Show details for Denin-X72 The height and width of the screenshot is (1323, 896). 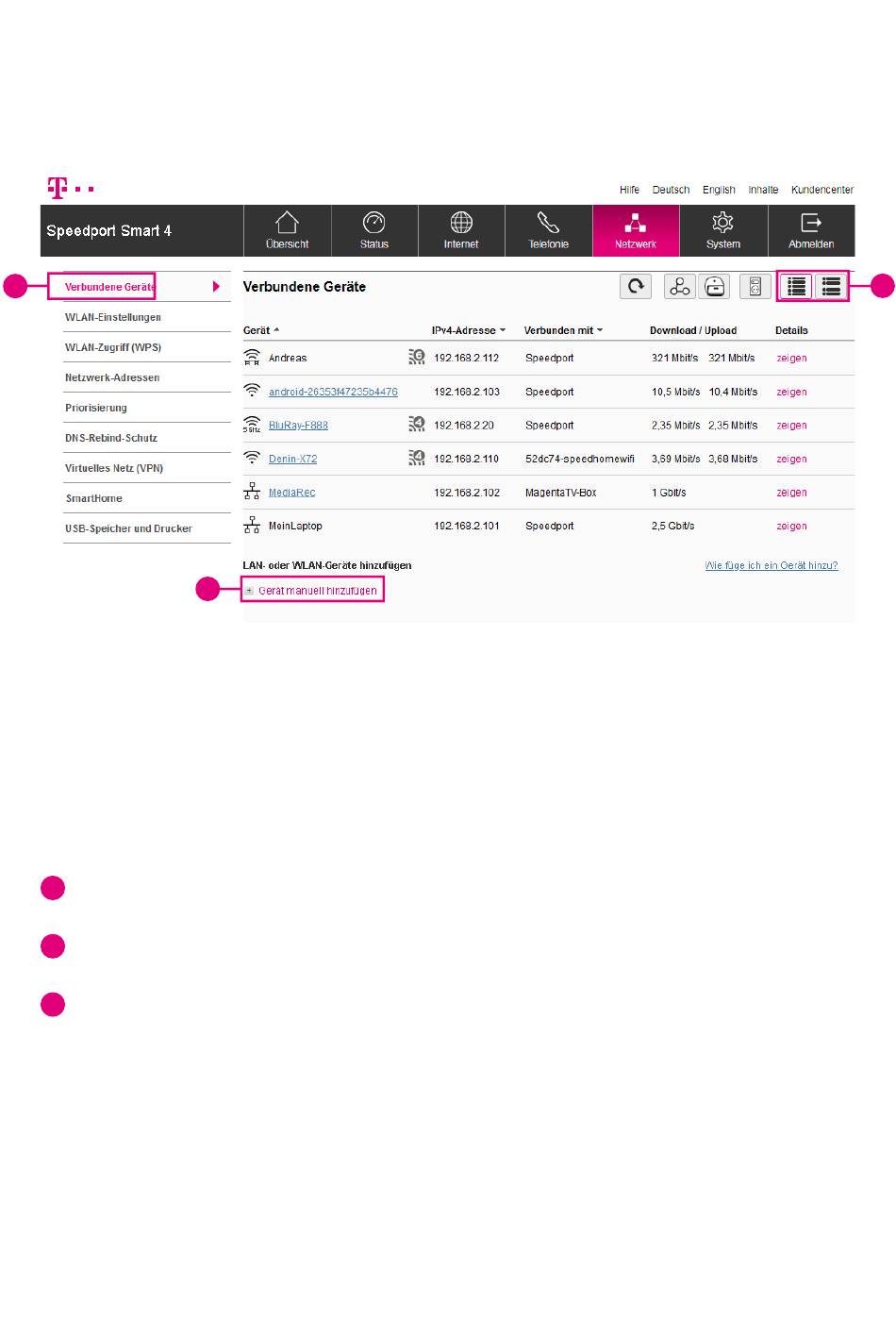(791, 459)
